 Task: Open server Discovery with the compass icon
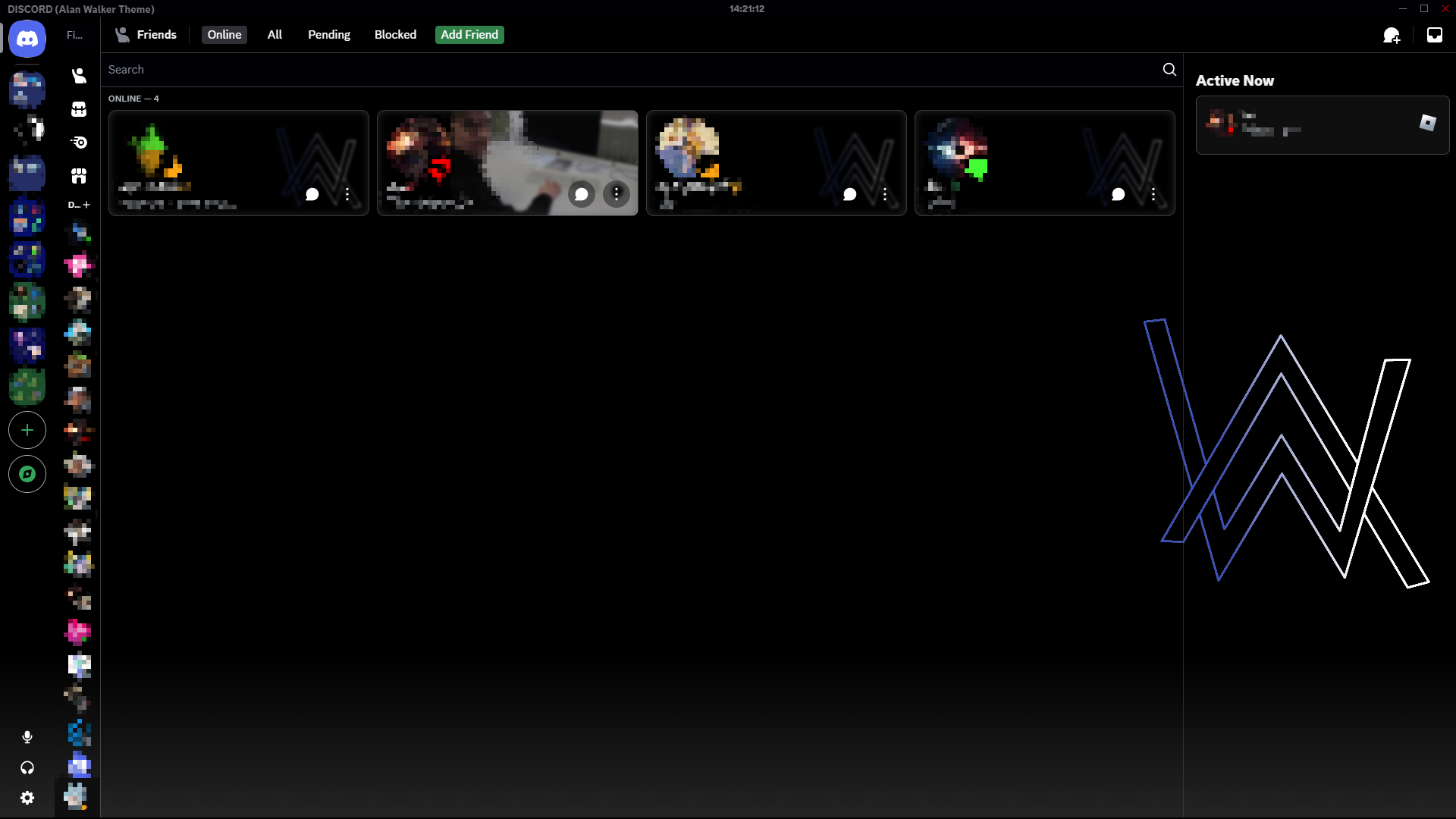27,474
